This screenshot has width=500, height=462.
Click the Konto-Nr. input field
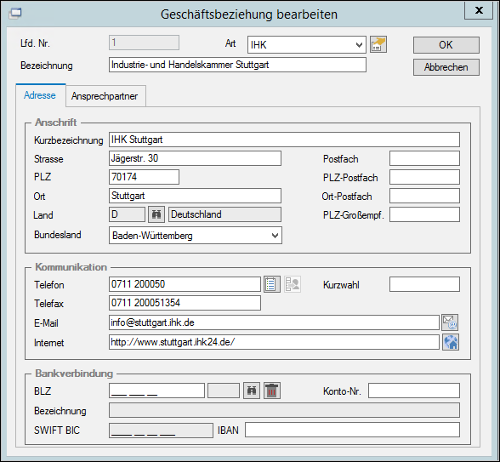coord(414,390)
